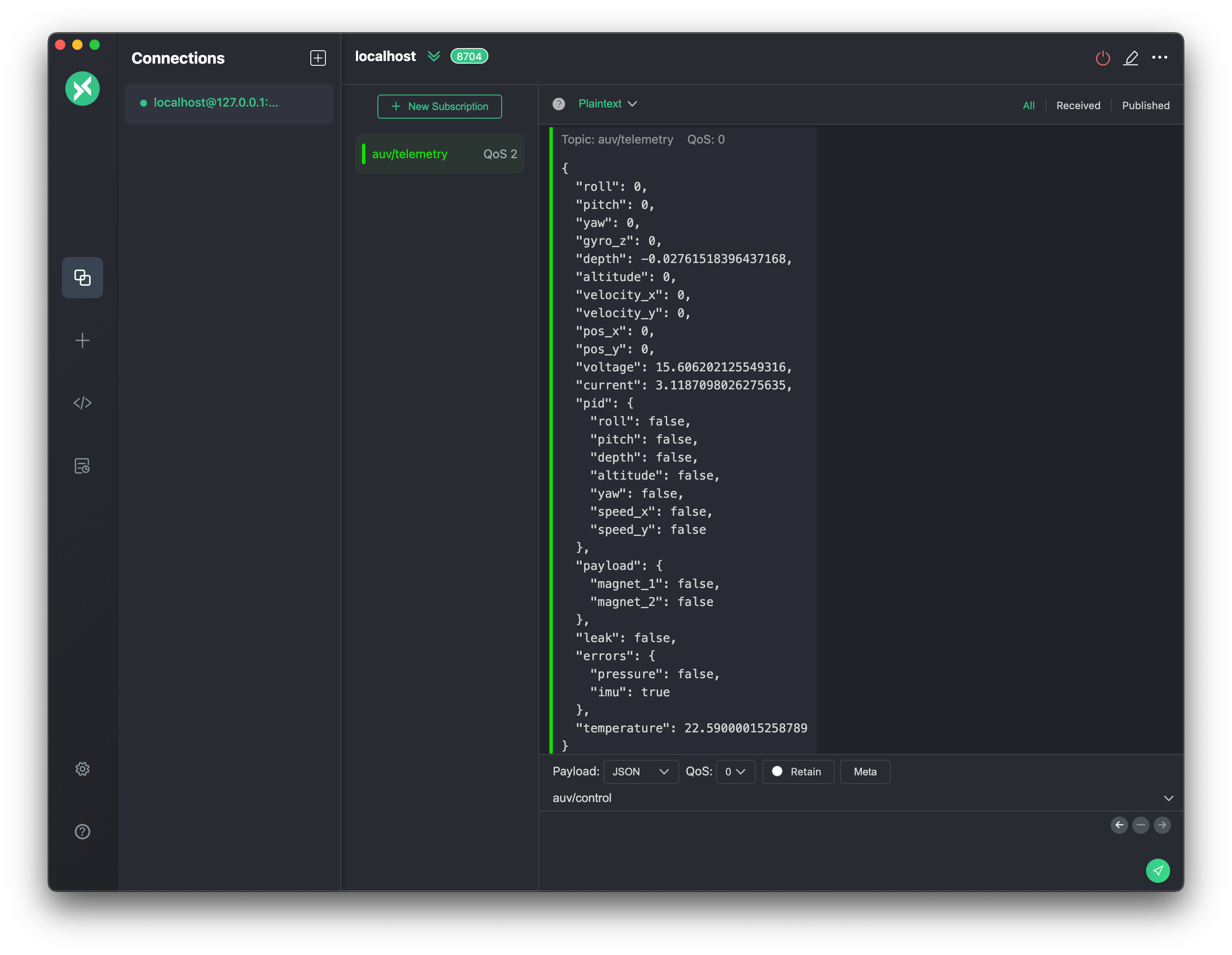The image size is (1232, 955).
Task: Open the settings gear icon
Action: click(x=83, y=769)
